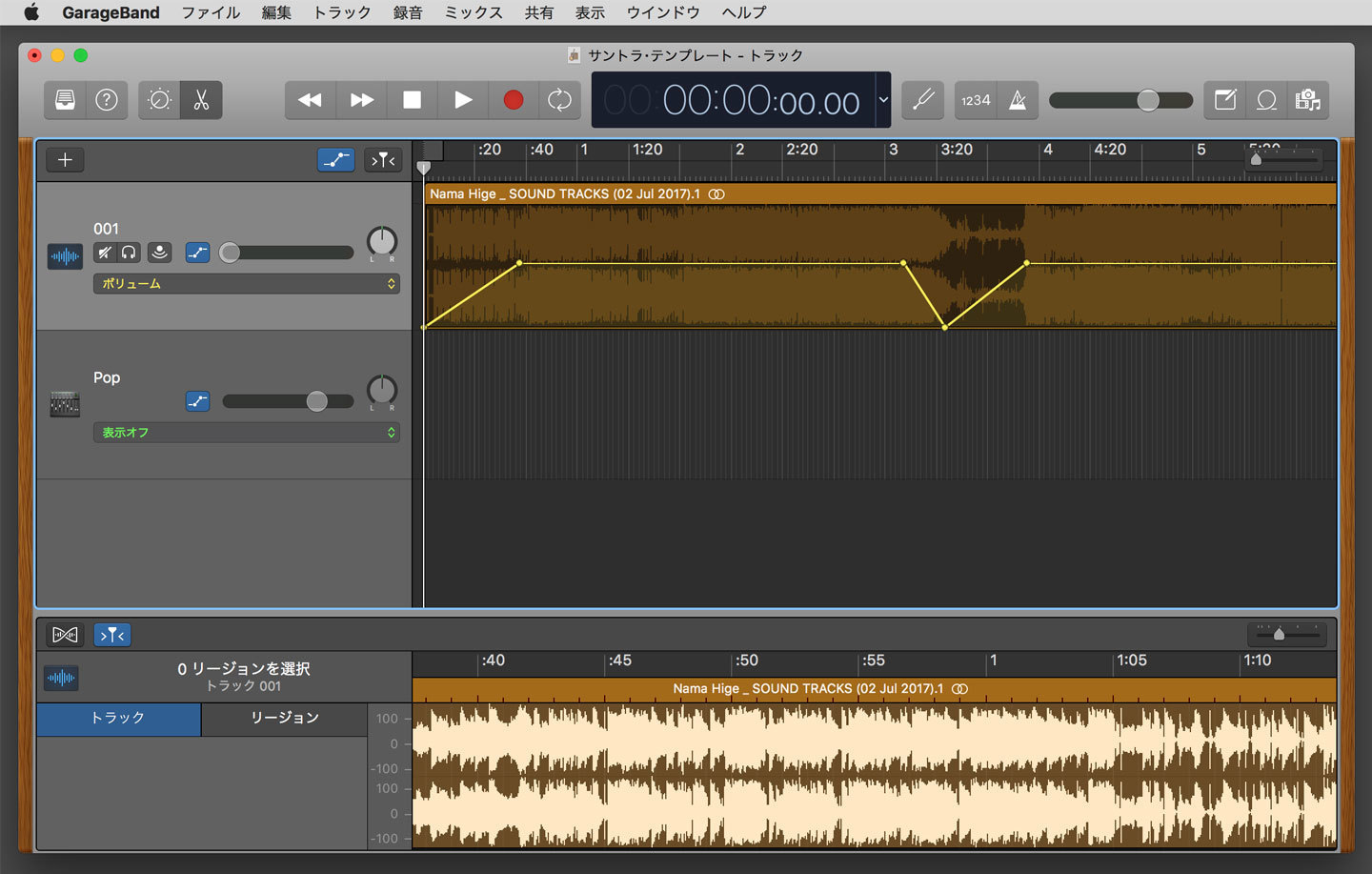Click the Play button
The image size is (1372, 874).
pos(463,100)
